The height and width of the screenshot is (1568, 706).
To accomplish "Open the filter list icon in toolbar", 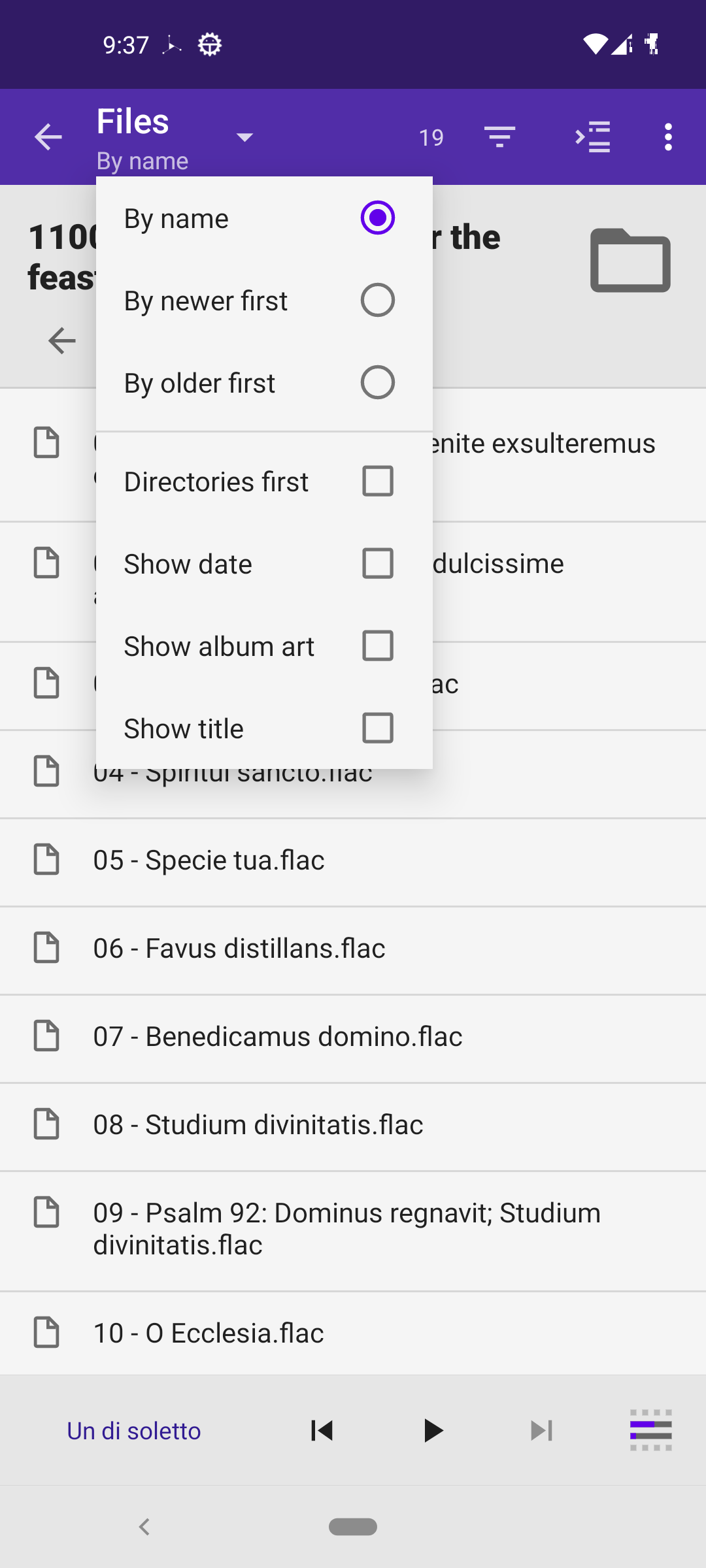I will tap(500, 137).
